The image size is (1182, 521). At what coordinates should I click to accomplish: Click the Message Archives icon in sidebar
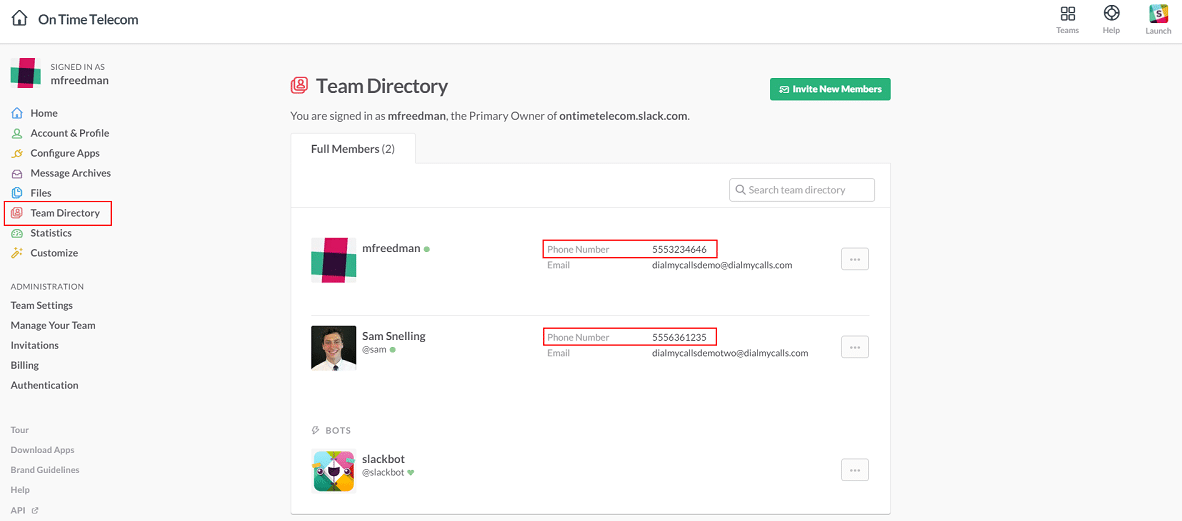tap(17, 173)
